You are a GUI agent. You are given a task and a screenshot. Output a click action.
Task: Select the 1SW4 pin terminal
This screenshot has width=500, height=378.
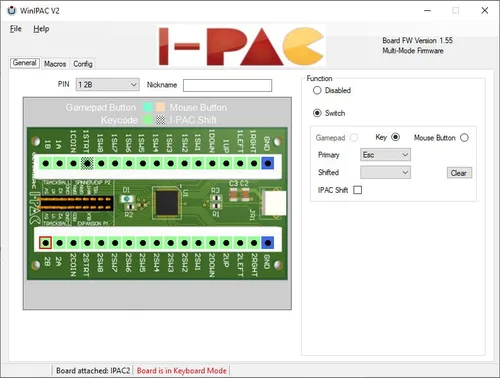click(x=157, y=163)
